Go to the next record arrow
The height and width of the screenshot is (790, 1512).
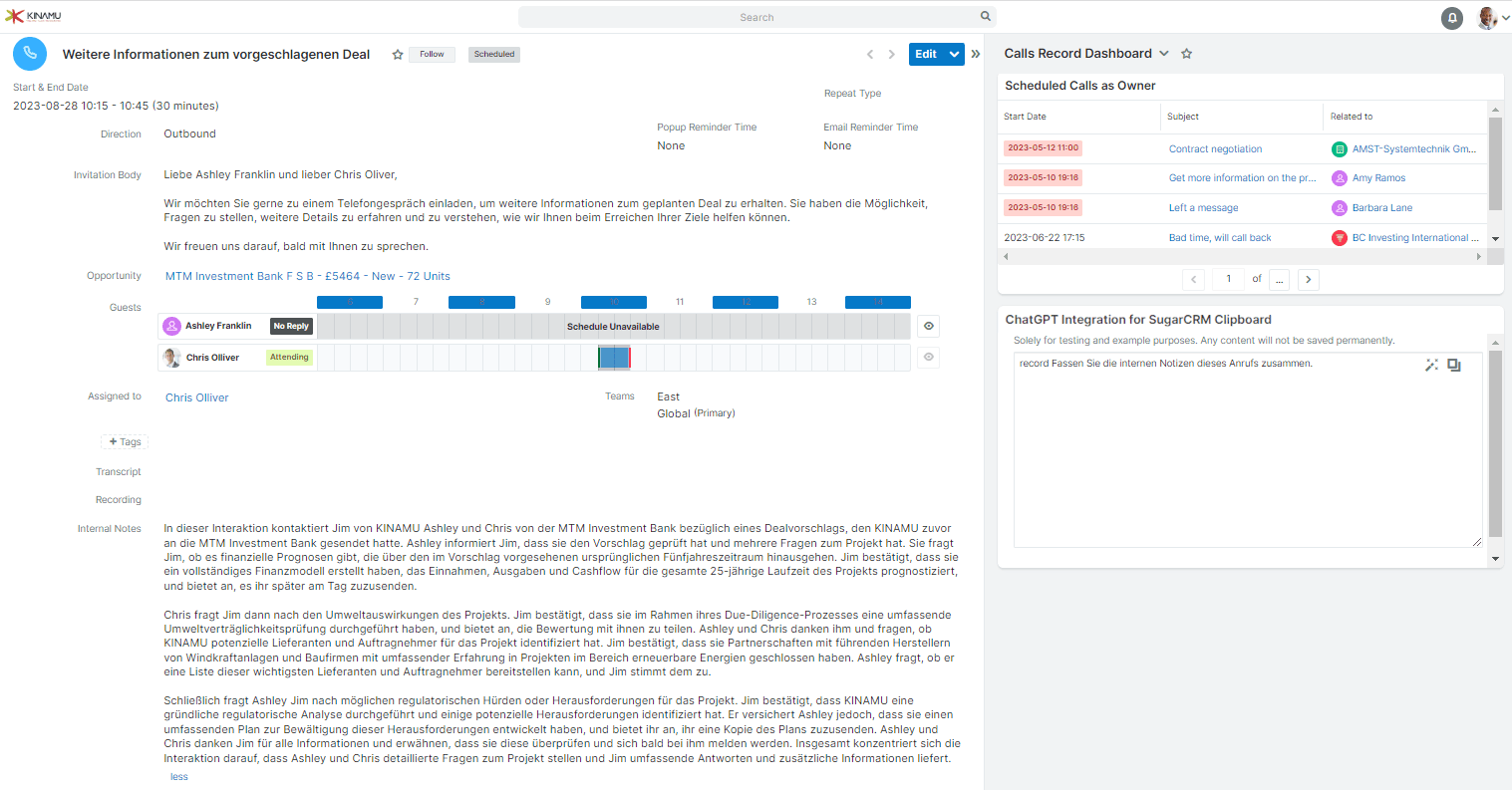pyautogui.click(x=891, y=55)
